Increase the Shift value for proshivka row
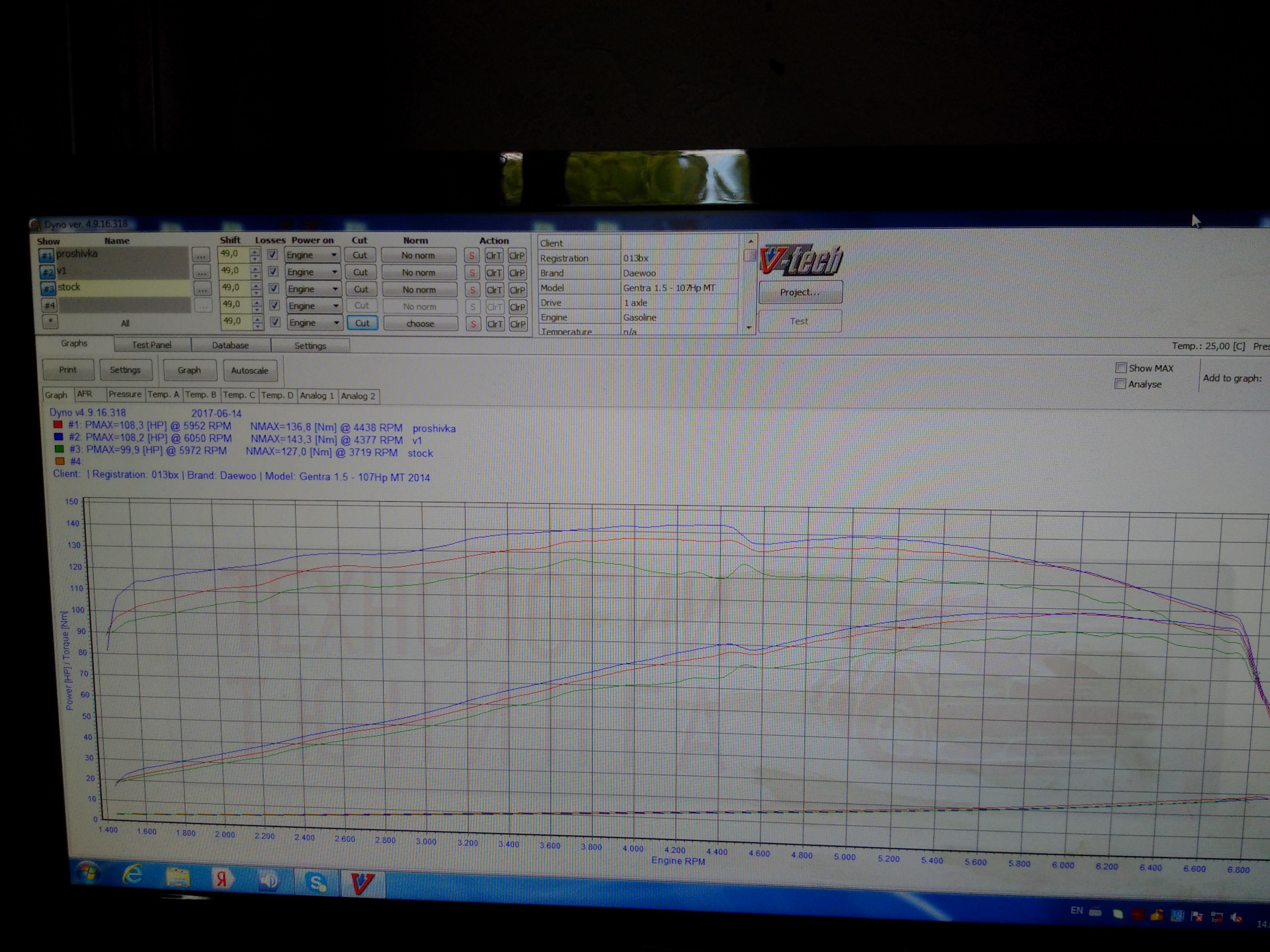Viewport: 1270px width, 952px height. tap(255, 251)
